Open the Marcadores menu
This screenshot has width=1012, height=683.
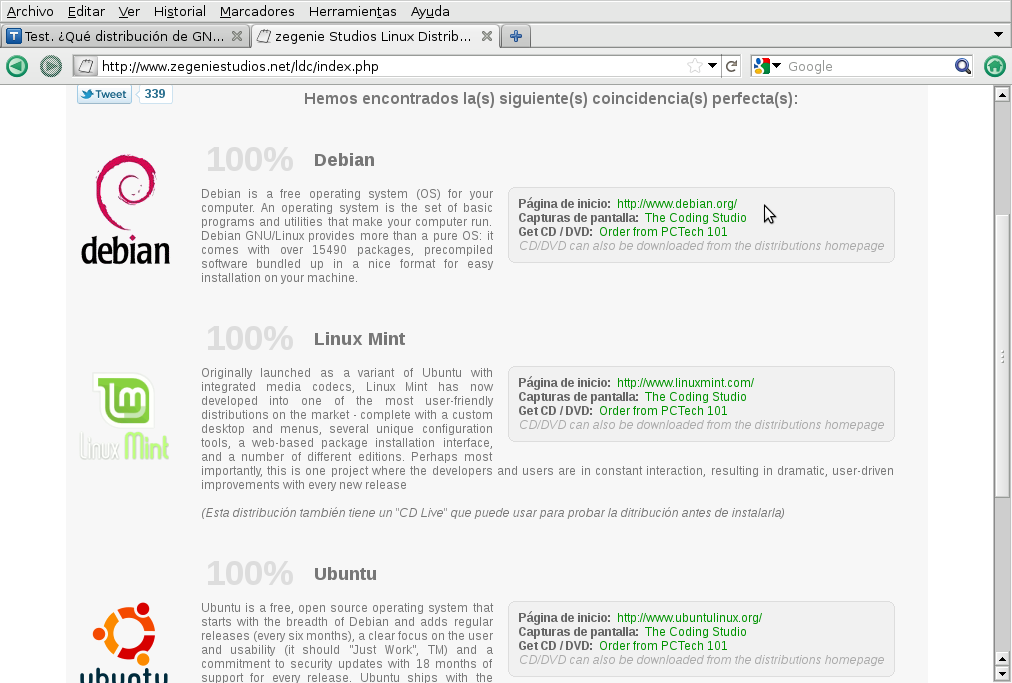click(x=257, y=12)
